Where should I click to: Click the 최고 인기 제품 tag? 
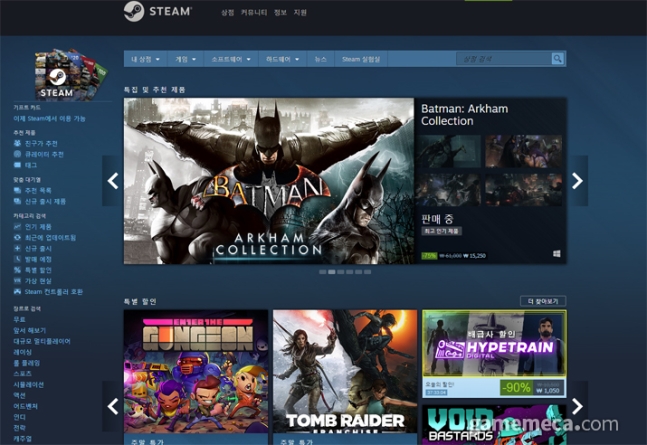(442, 231)
